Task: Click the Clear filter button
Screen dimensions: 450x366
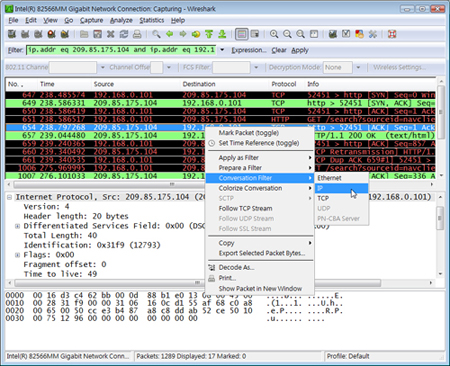Action: tap(279, 50)
